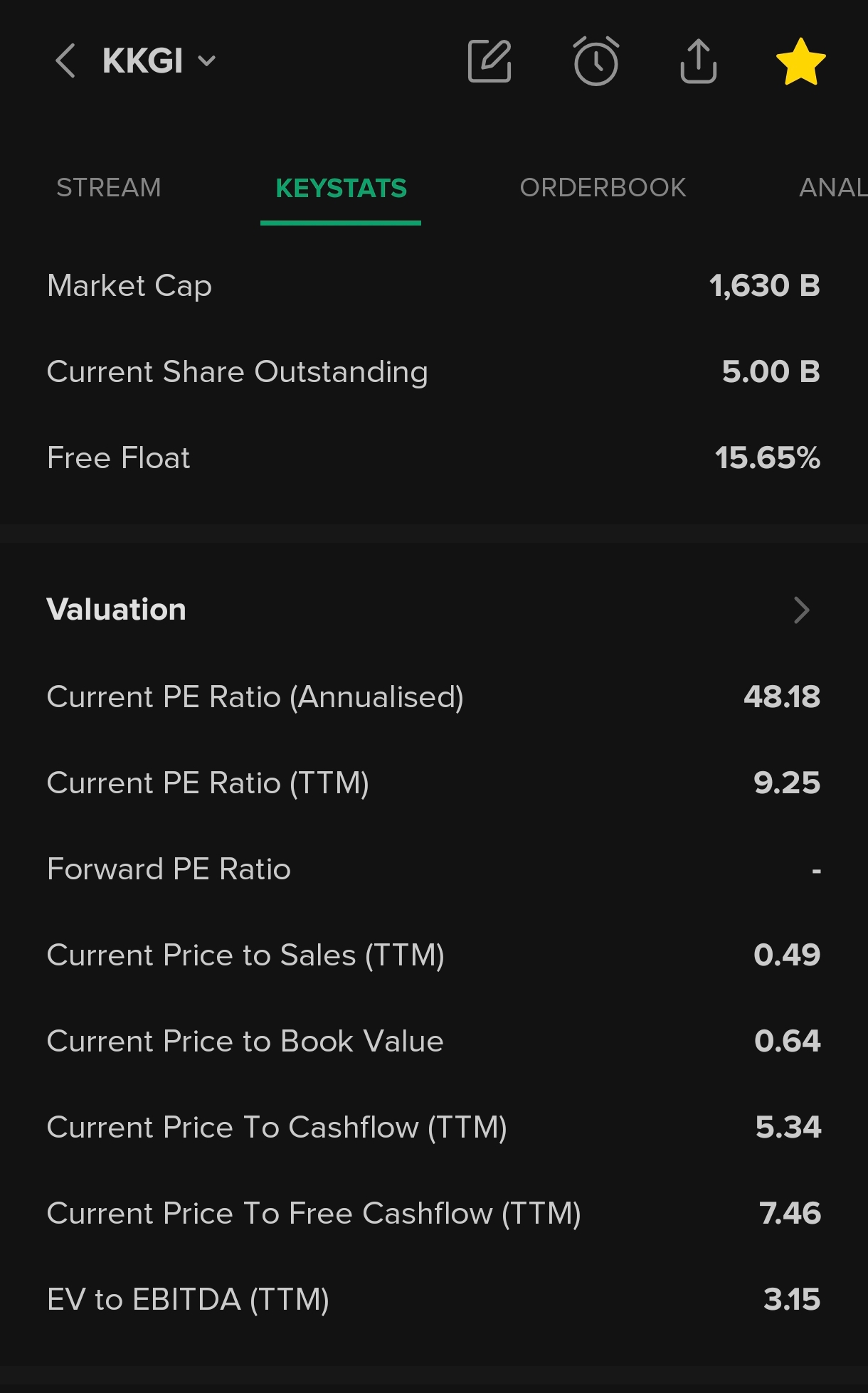Toggle the yellow watchlist star
Screen dimensions: 868x1393
tap(800, 61)
